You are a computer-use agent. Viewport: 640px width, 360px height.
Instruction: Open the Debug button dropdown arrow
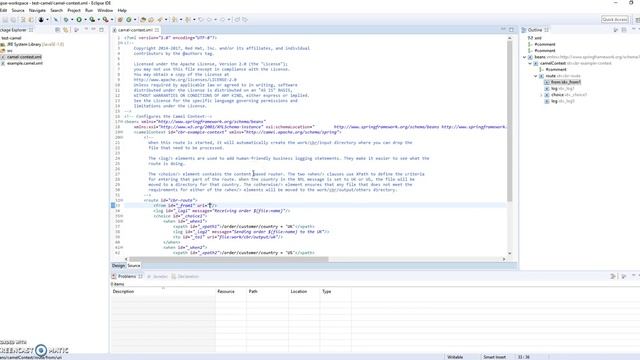(72, 20)
